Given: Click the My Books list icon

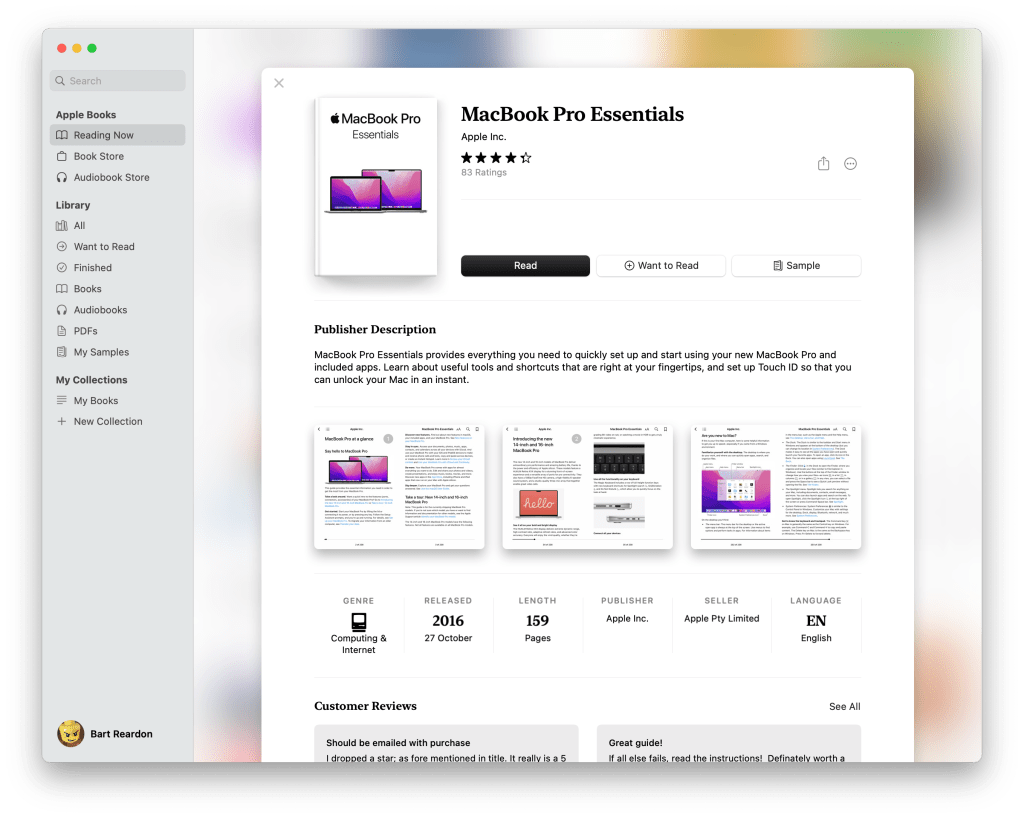Looking at the screenshot, I should tap(62, 400).
